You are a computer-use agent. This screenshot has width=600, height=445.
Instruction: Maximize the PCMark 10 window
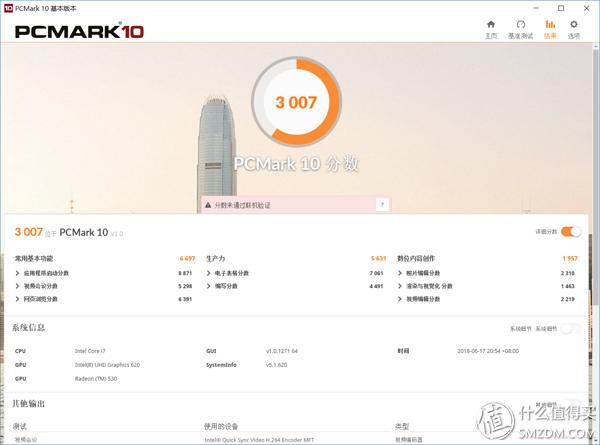tap(561, 8)
